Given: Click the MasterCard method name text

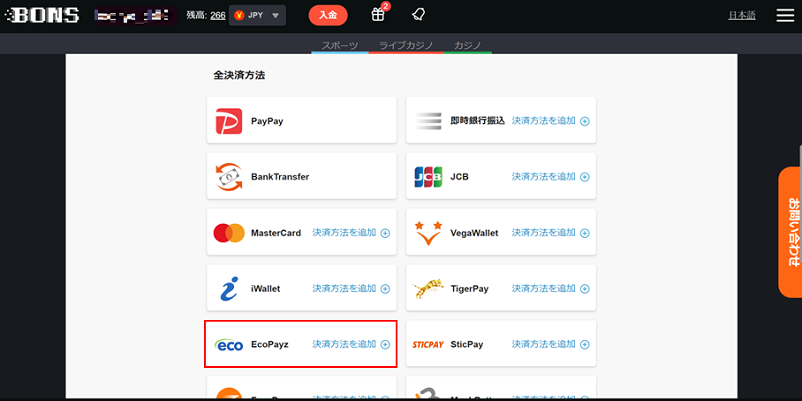Looking at the screenshot, I should click(x=276, y=233).
